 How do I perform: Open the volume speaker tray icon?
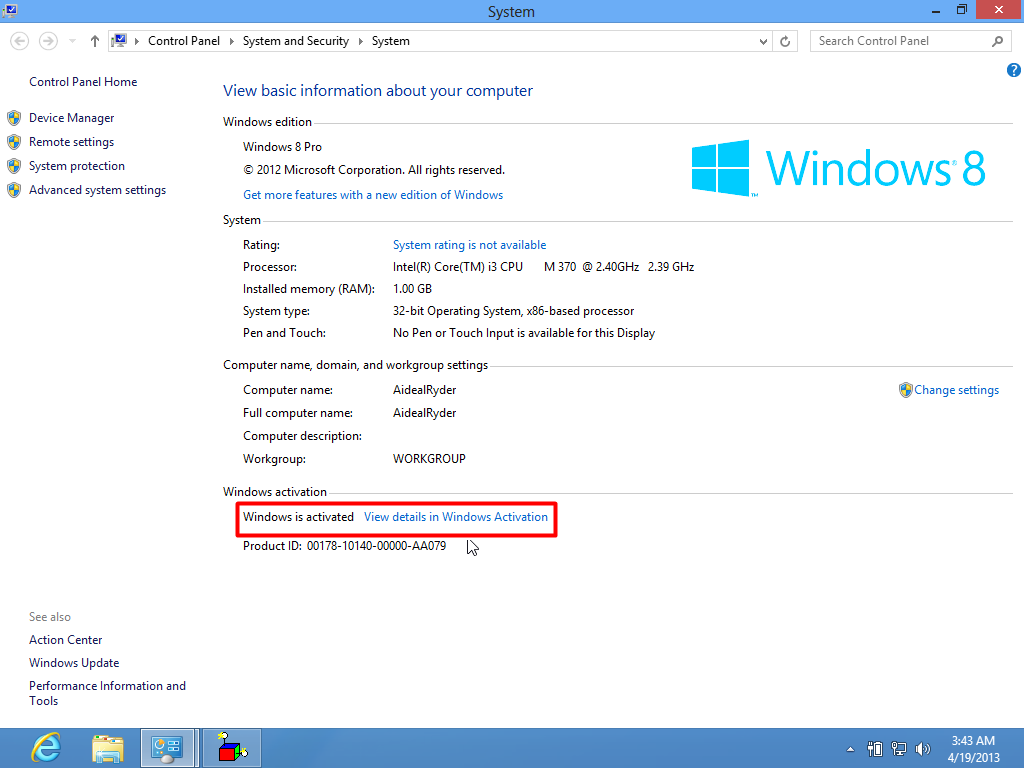923,749
